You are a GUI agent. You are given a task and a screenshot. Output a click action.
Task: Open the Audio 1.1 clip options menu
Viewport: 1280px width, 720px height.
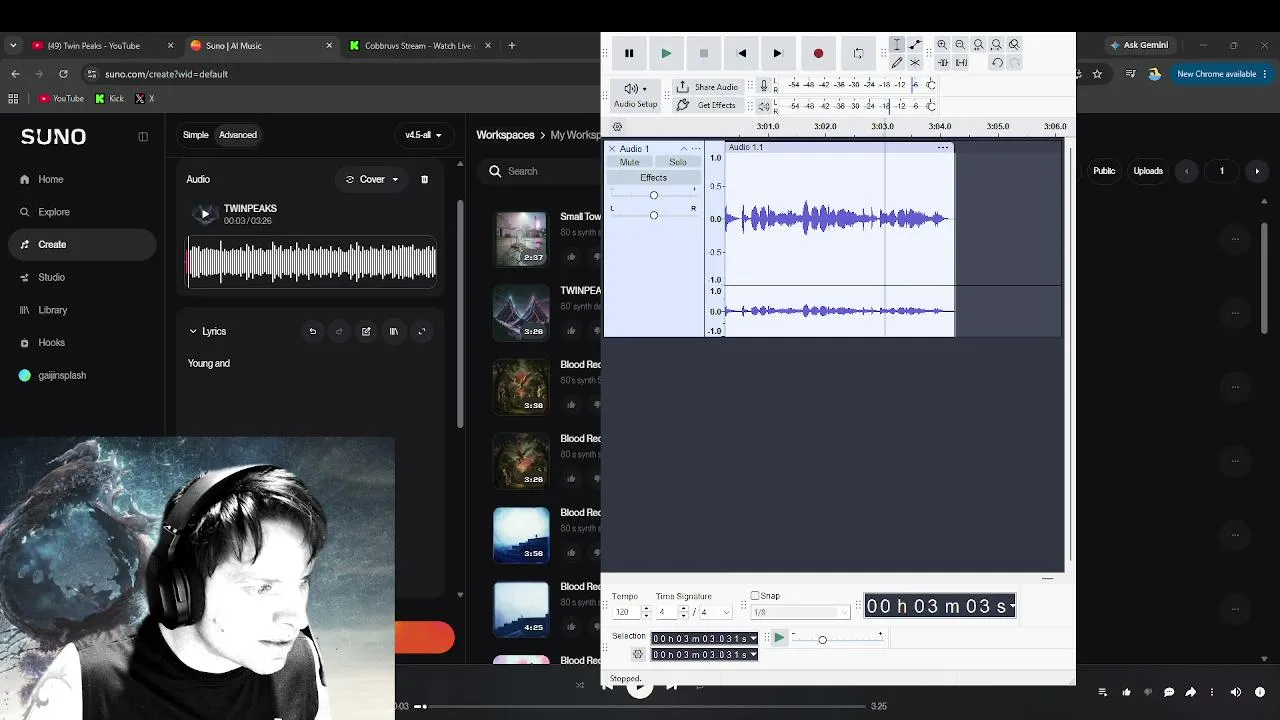click(942, 148)
